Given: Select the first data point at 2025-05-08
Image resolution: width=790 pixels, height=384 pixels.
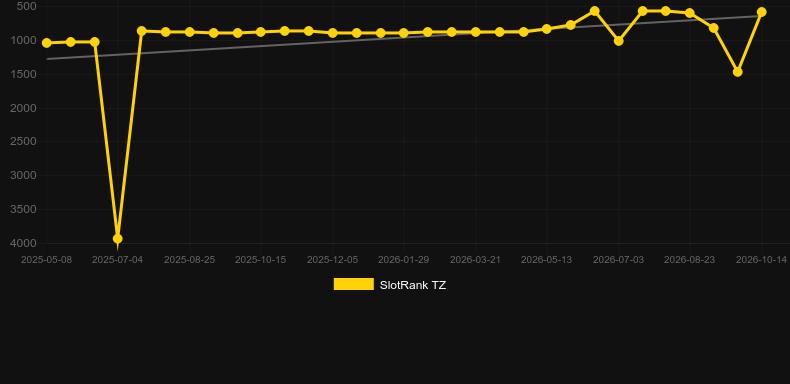Looking at the screenshot, I should [x=47, y=43].
